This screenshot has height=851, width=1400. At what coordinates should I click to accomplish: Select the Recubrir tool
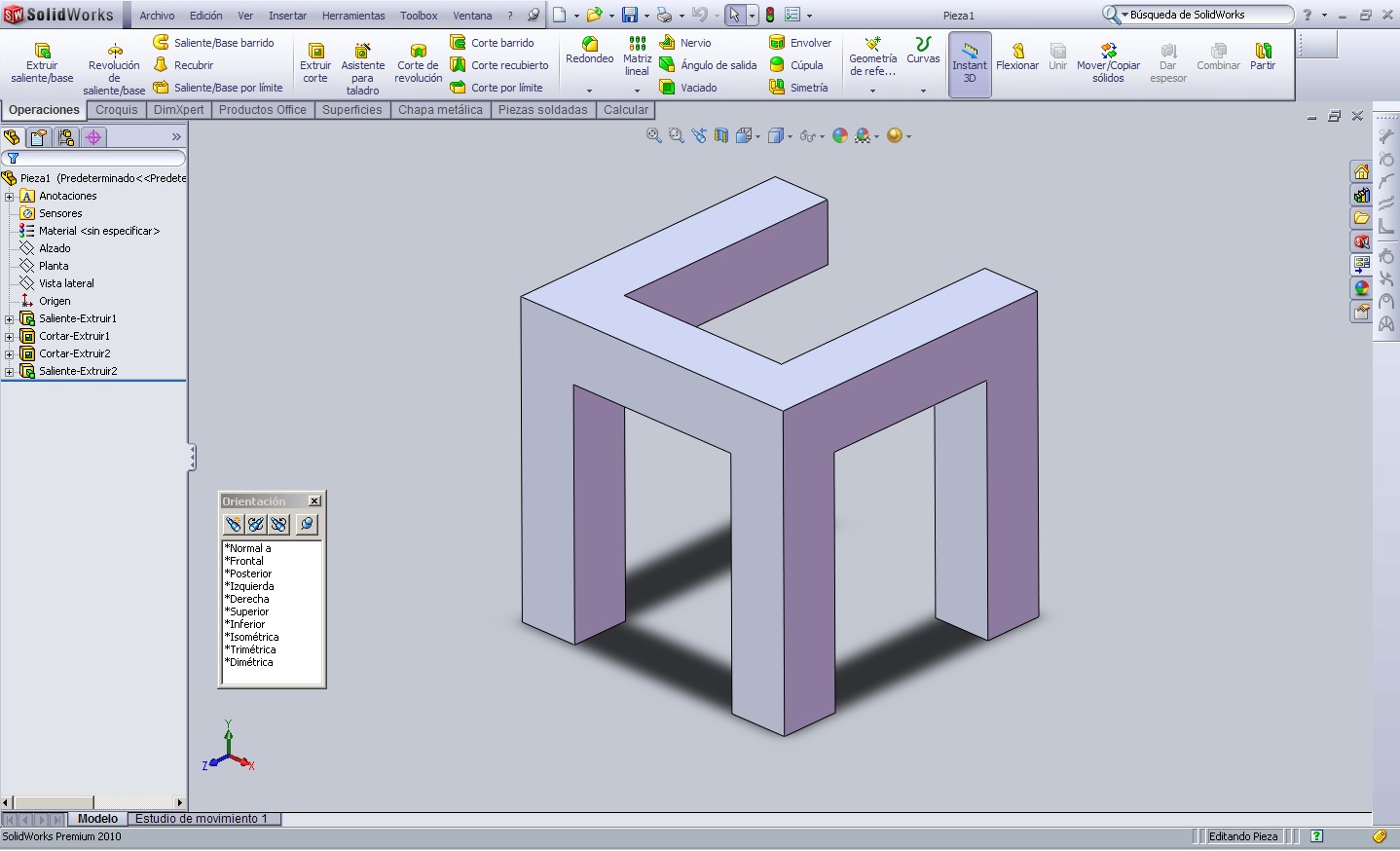click(x=184, y=65)
